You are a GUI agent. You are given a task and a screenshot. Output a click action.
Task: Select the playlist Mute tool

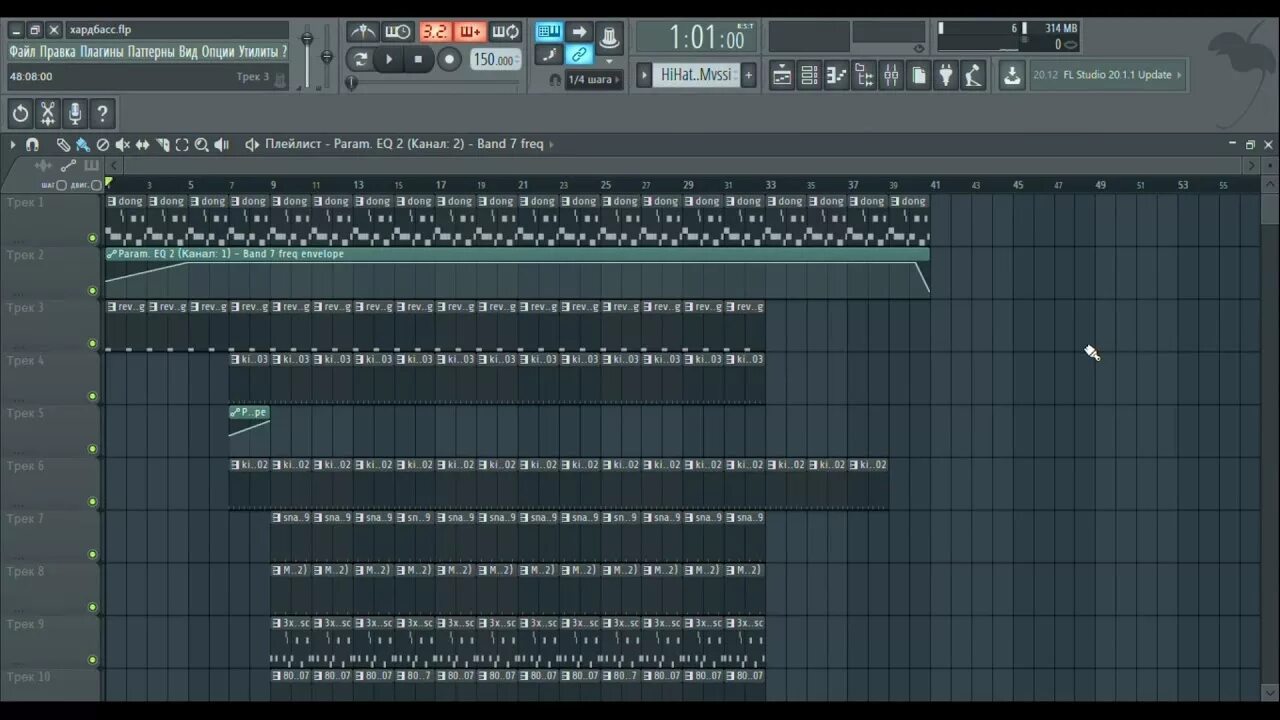(x=123, y=145)
